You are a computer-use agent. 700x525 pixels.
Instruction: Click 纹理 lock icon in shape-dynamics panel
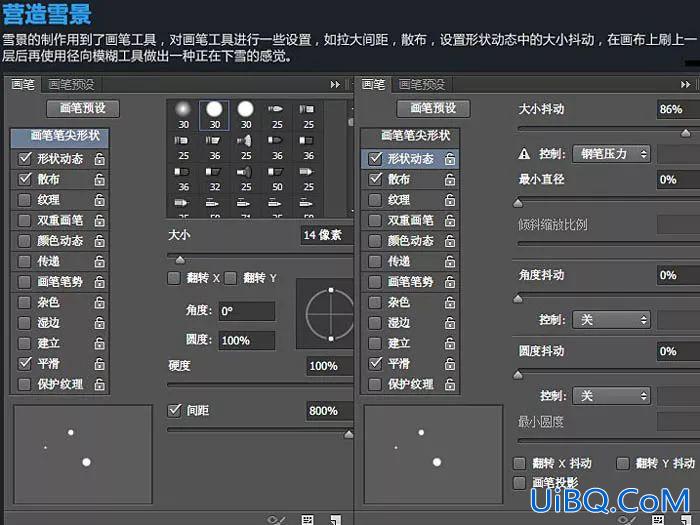450,200
